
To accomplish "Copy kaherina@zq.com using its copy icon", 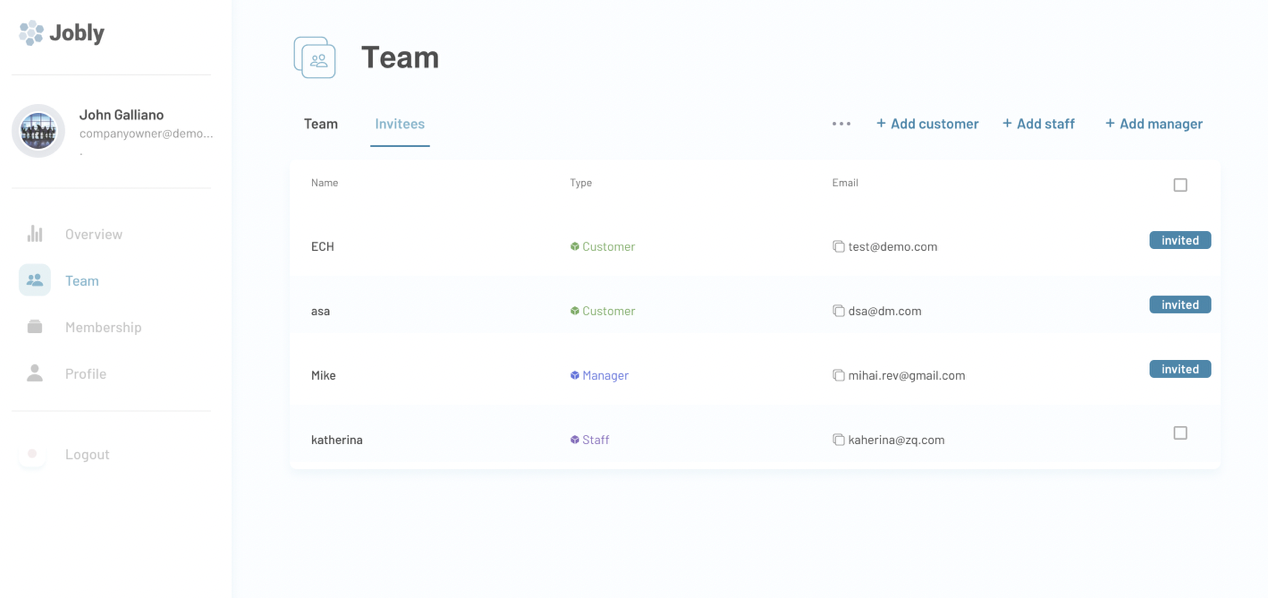I will pyautogui.click(x=838, y=440).
